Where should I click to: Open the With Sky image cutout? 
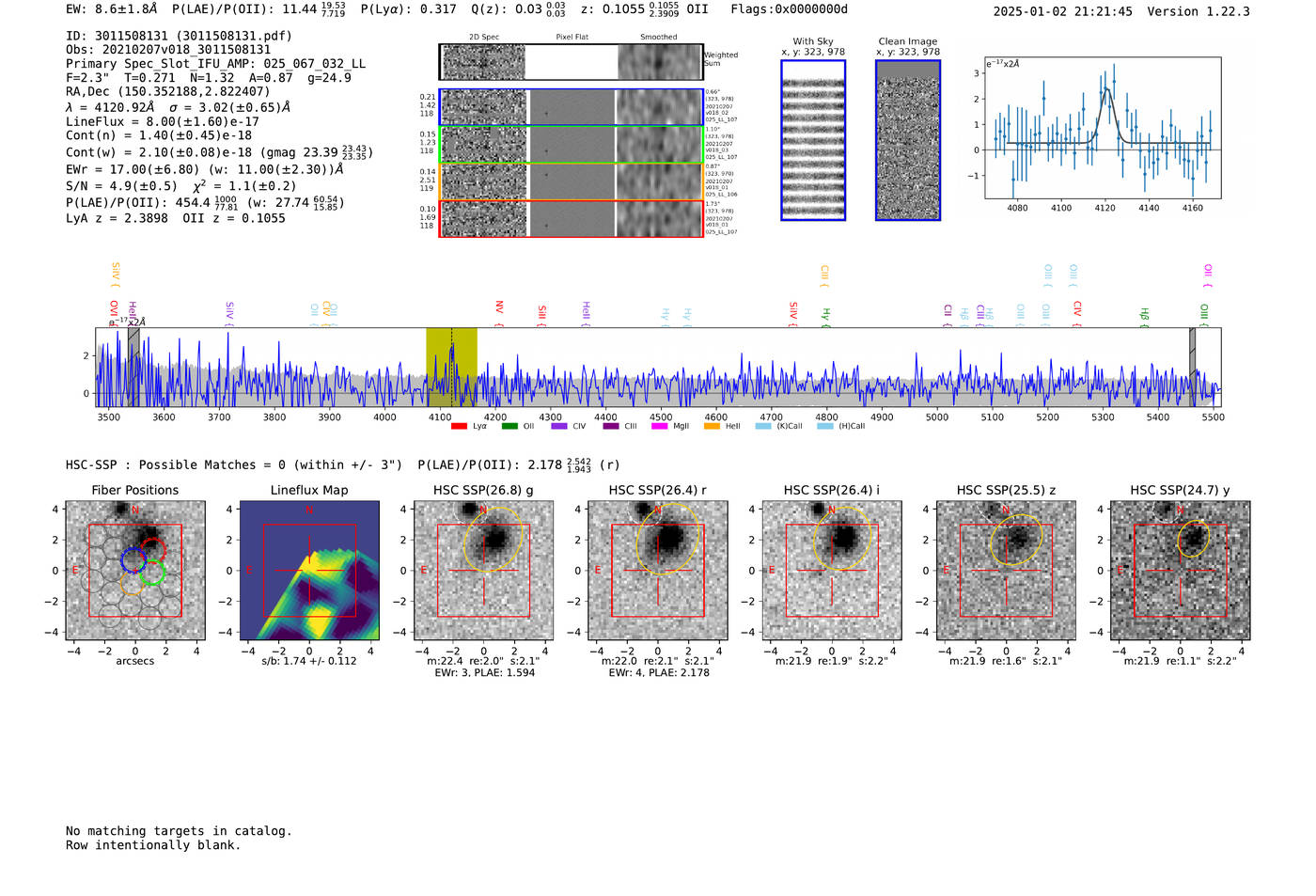813,140
